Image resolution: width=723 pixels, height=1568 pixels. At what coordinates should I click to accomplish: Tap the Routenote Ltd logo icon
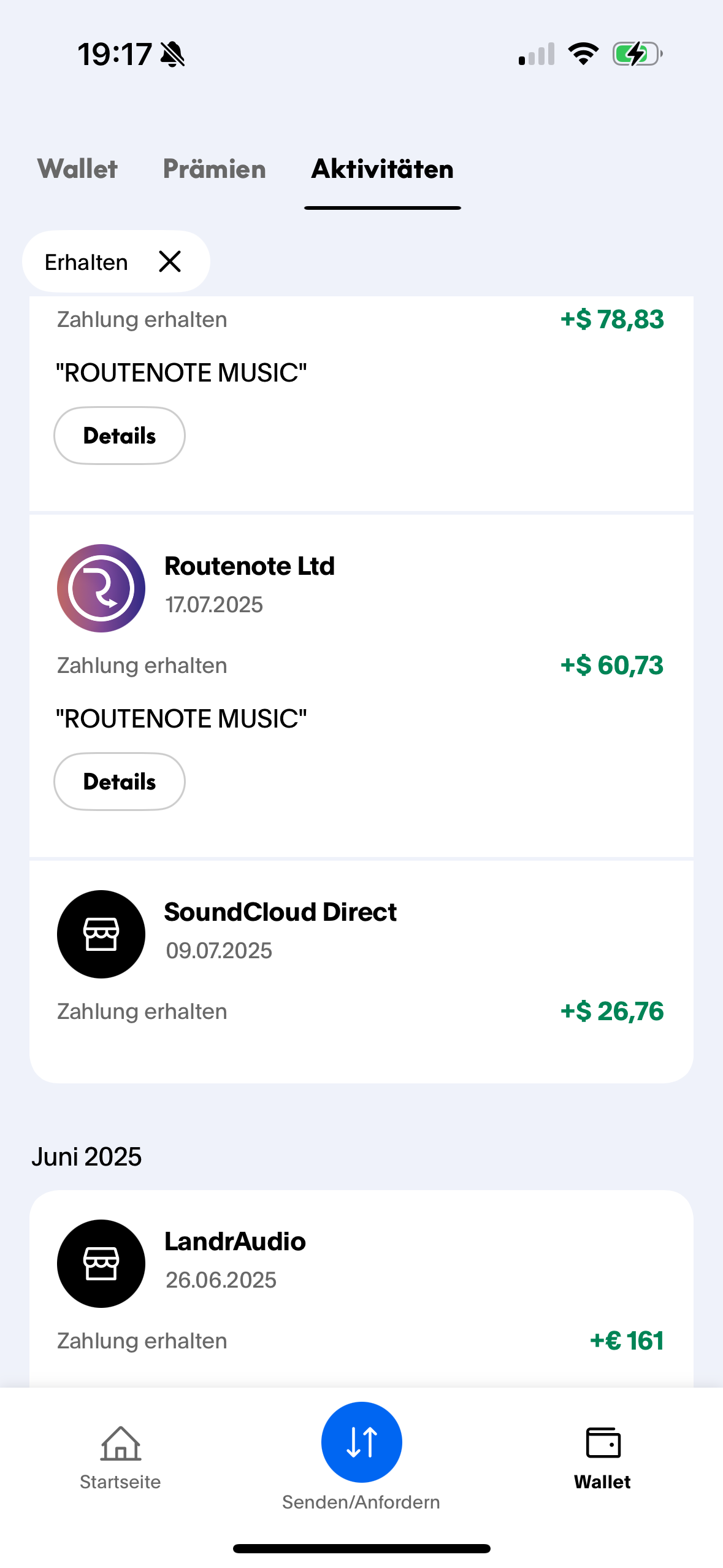point(101,588)
